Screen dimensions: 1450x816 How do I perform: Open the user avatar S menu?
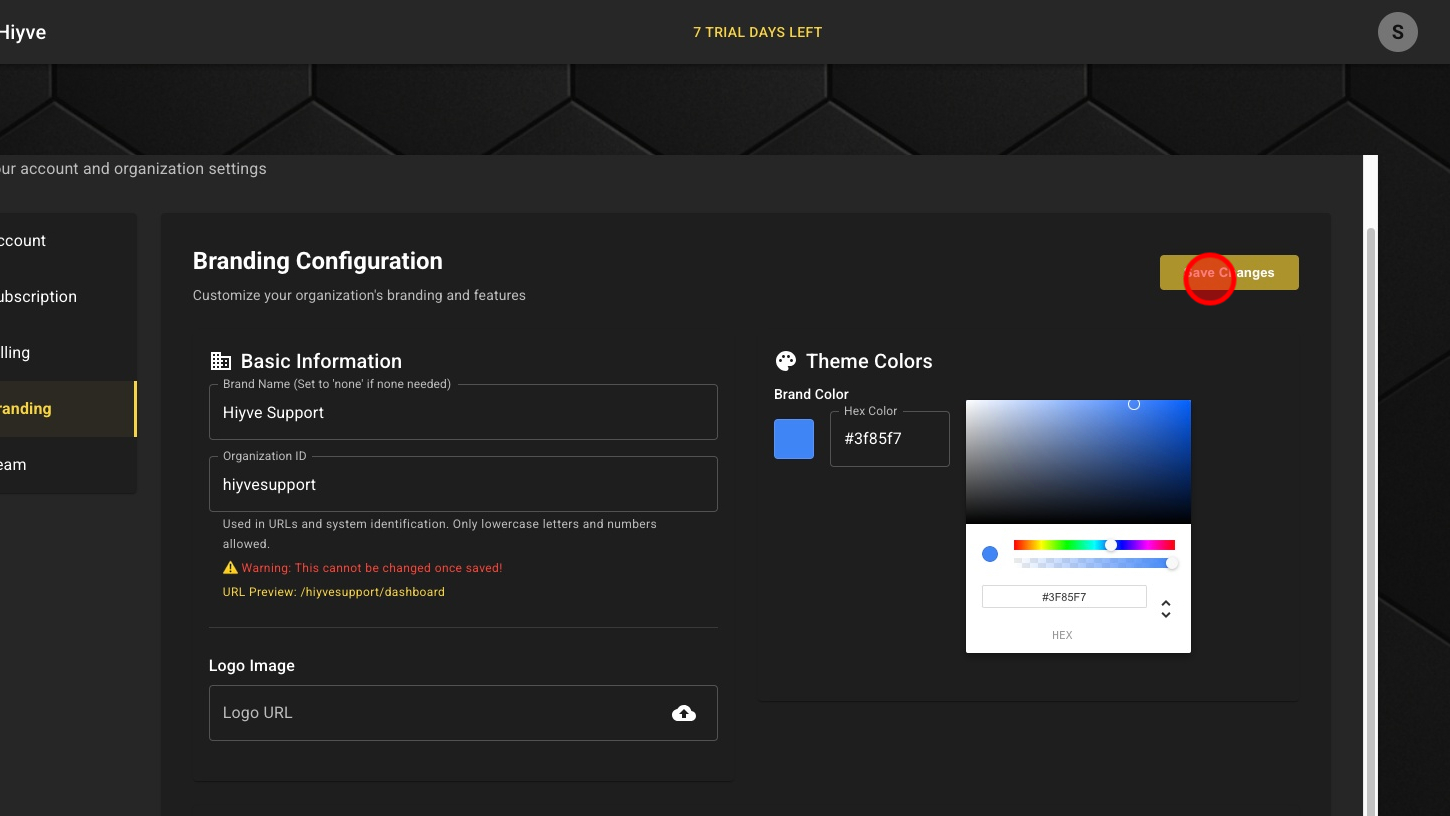1397,32
